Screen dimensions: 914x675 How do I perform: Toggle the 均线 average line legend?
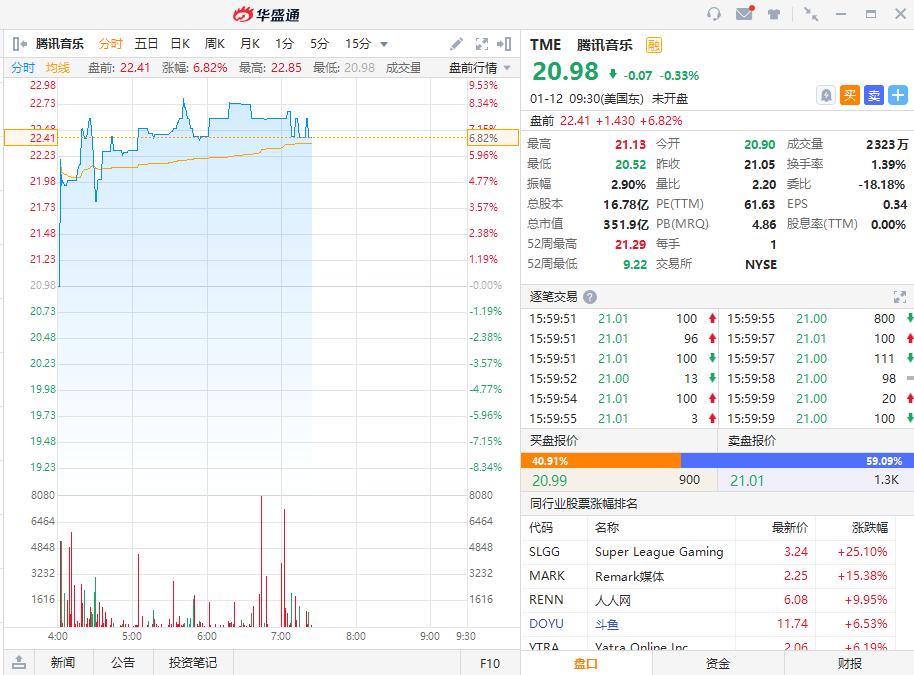[58, 68]
